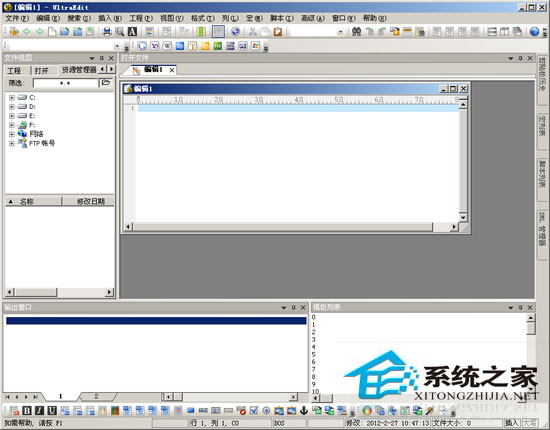Click the Yahoo search toolbar icon
This screenshot has height=430, width=550.
pyautogui.click(x=155, y=46)
